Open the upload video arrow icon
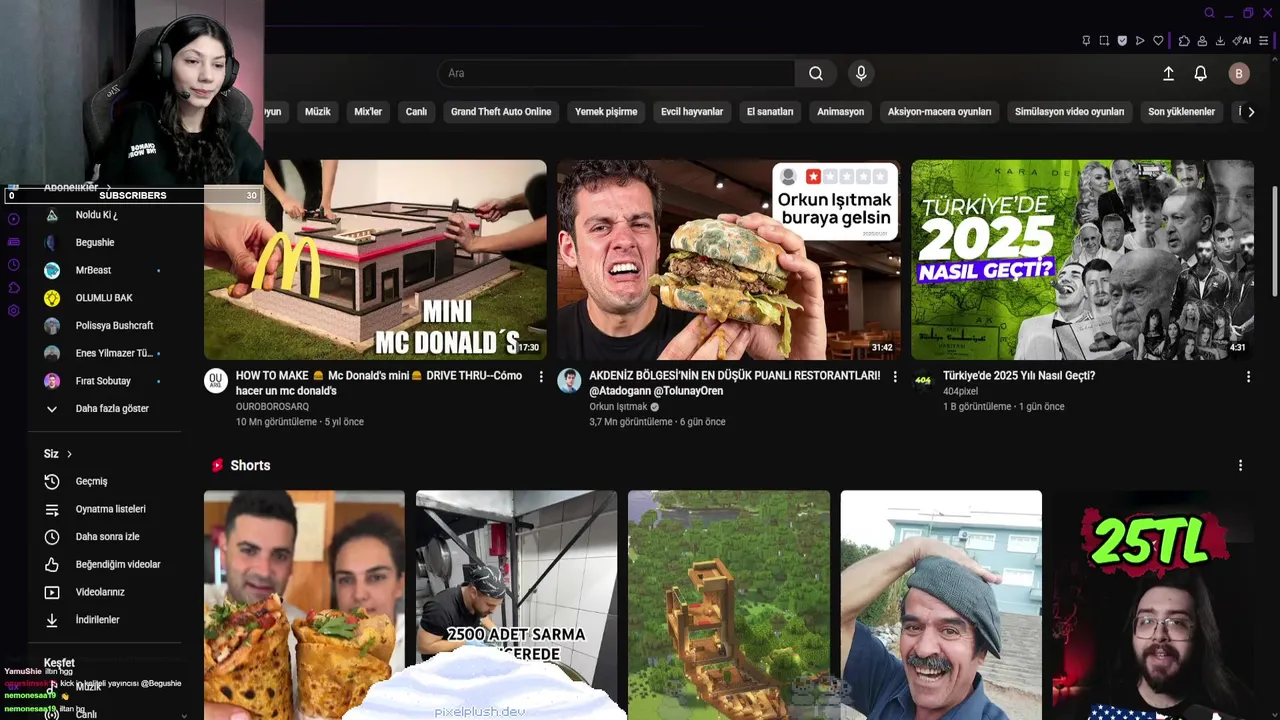The width and height of the screenshot is (1280, 720). (x=1168, y=73)
